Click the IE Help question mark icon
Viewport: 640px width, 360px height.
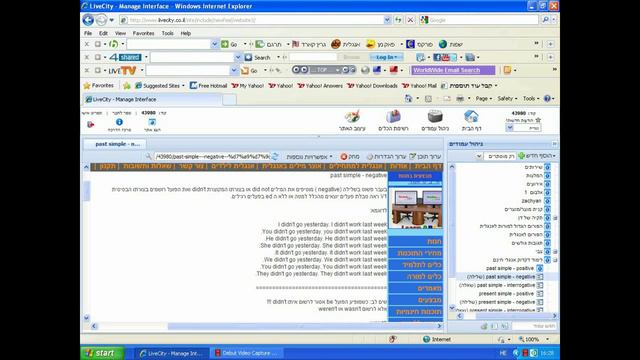pos(547,98)
